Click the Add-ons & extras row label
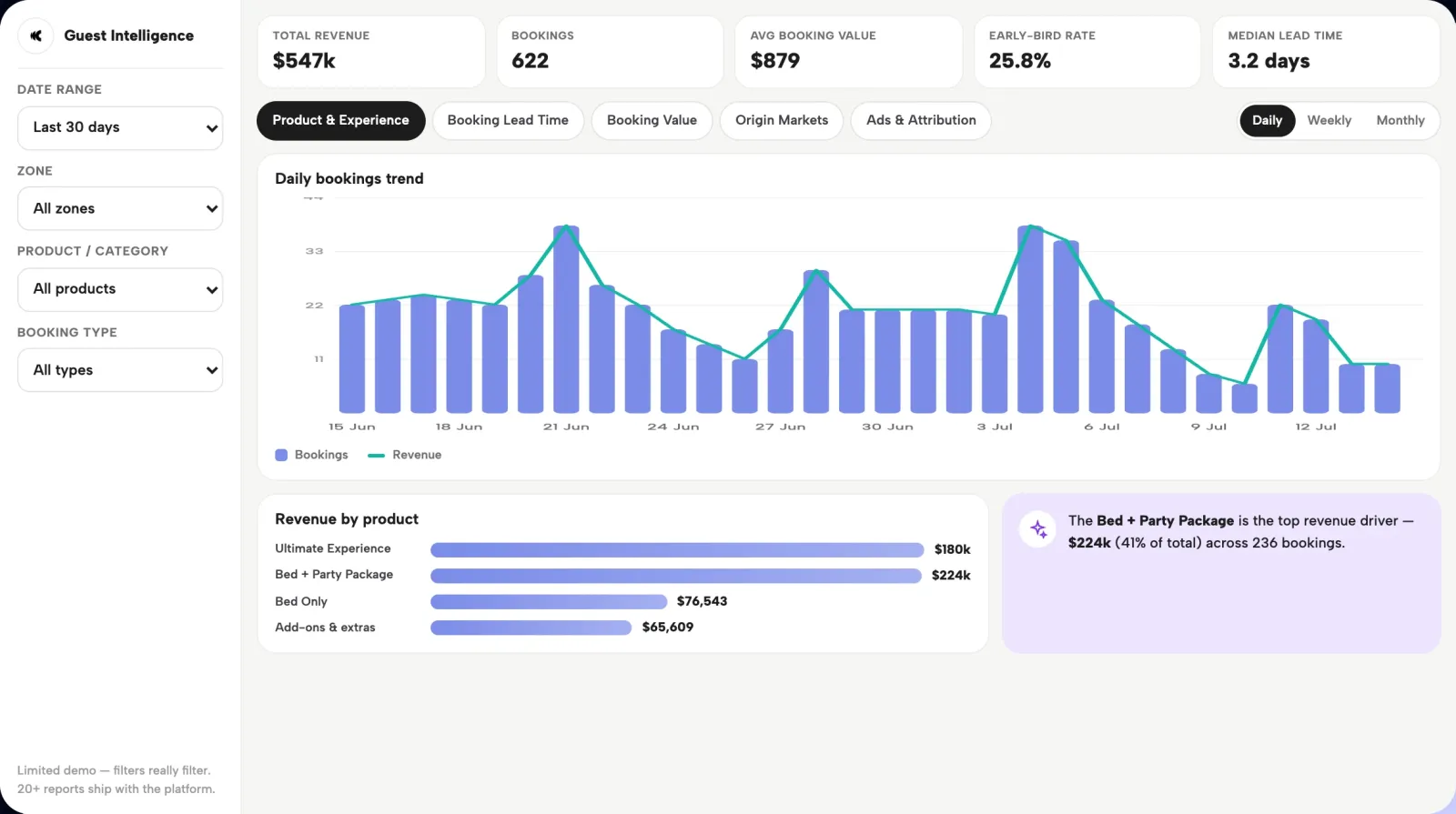The height and width of the screenshot is (814, 1456). (325, 628)
